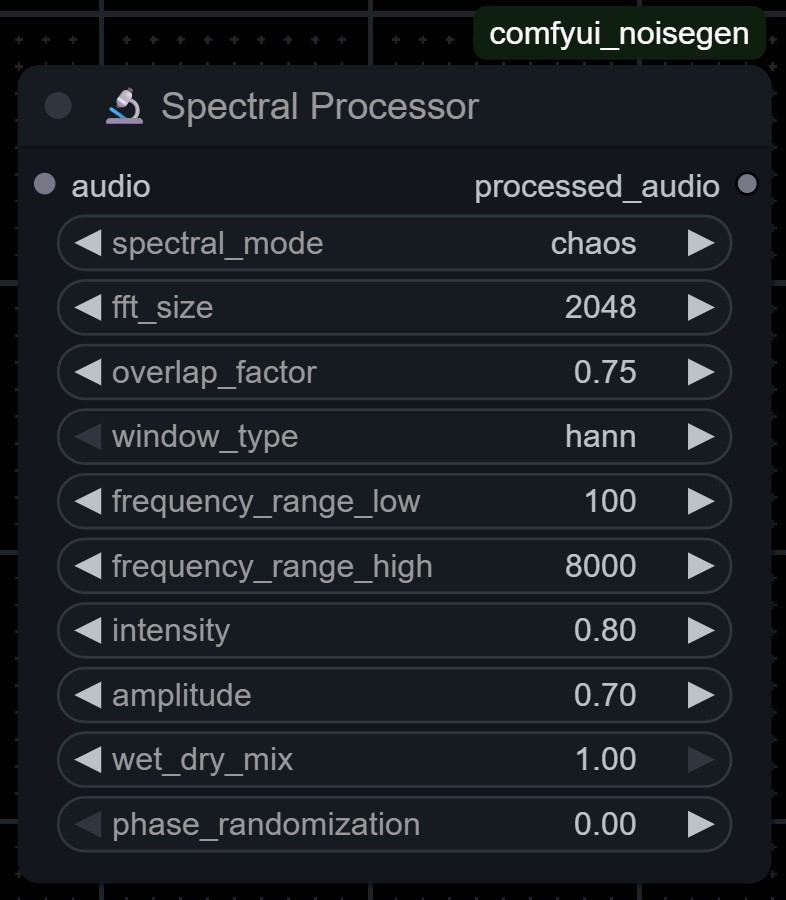Decrease overlap_factor using left arrow
786x900 pixels.
pos(88,372)
